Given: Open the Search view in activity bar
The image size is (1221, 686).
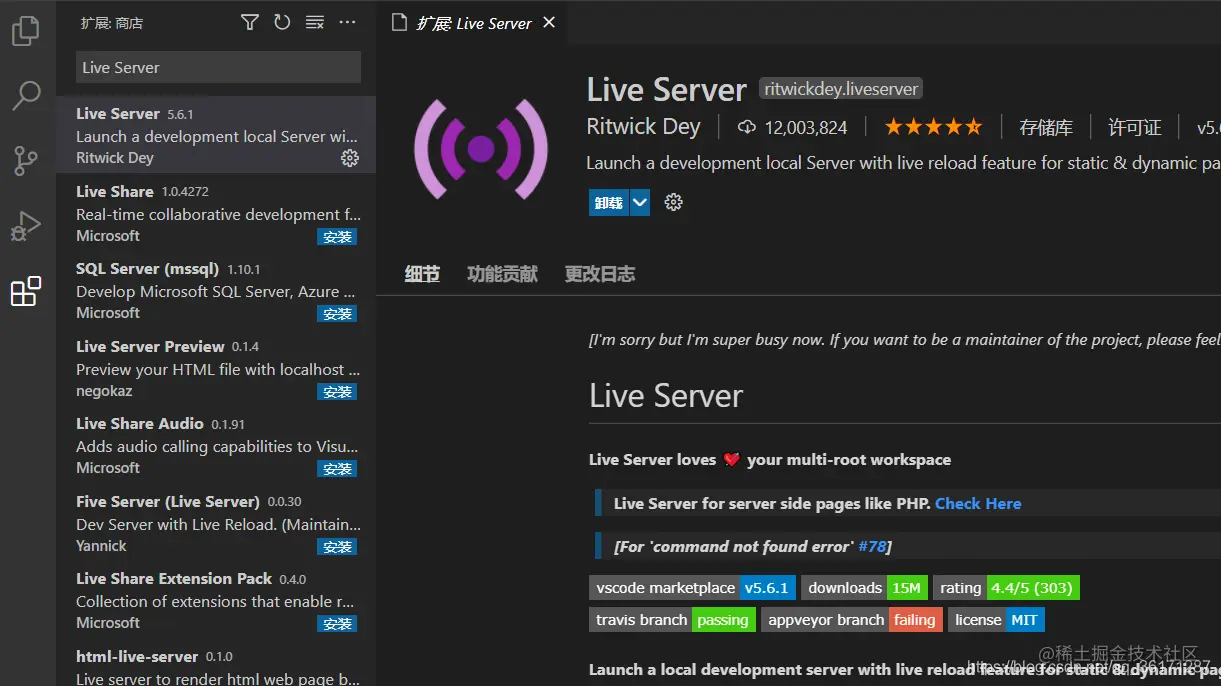Looking at the screenshot, I should [x=25, y=95].
